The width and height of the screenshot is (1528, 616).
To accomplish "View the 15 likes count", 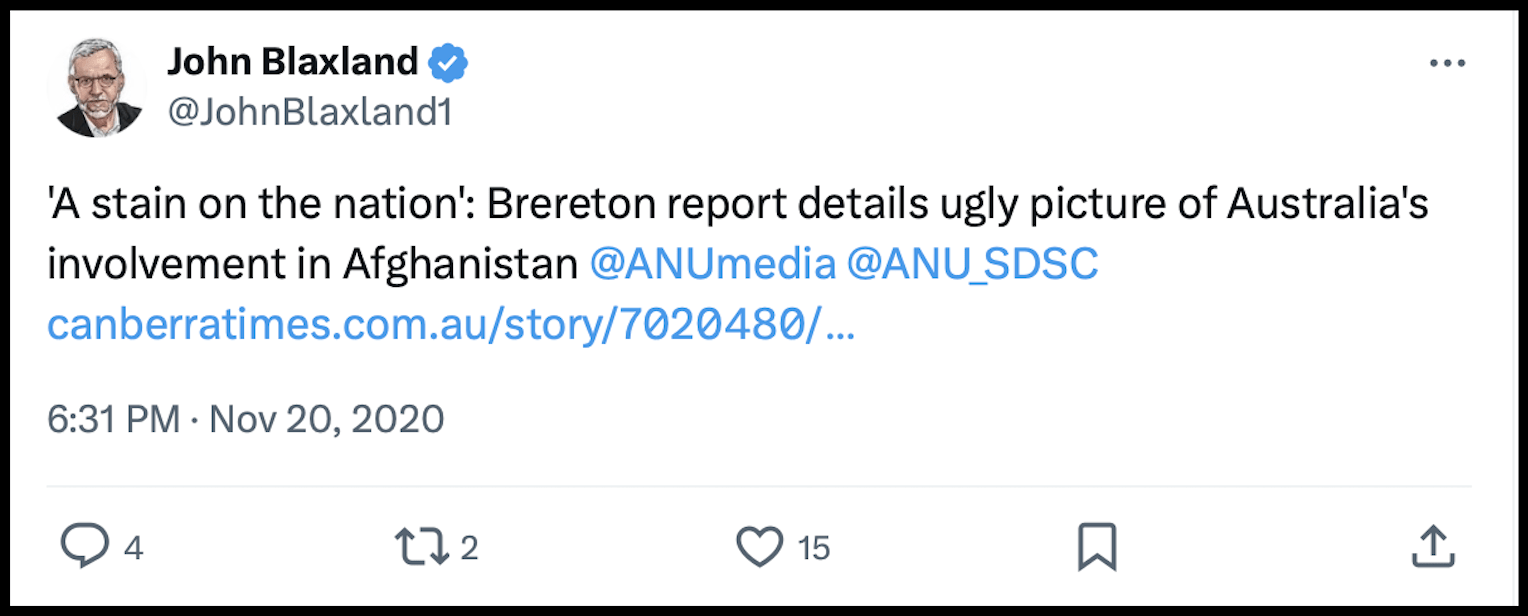I will point(814,548).
